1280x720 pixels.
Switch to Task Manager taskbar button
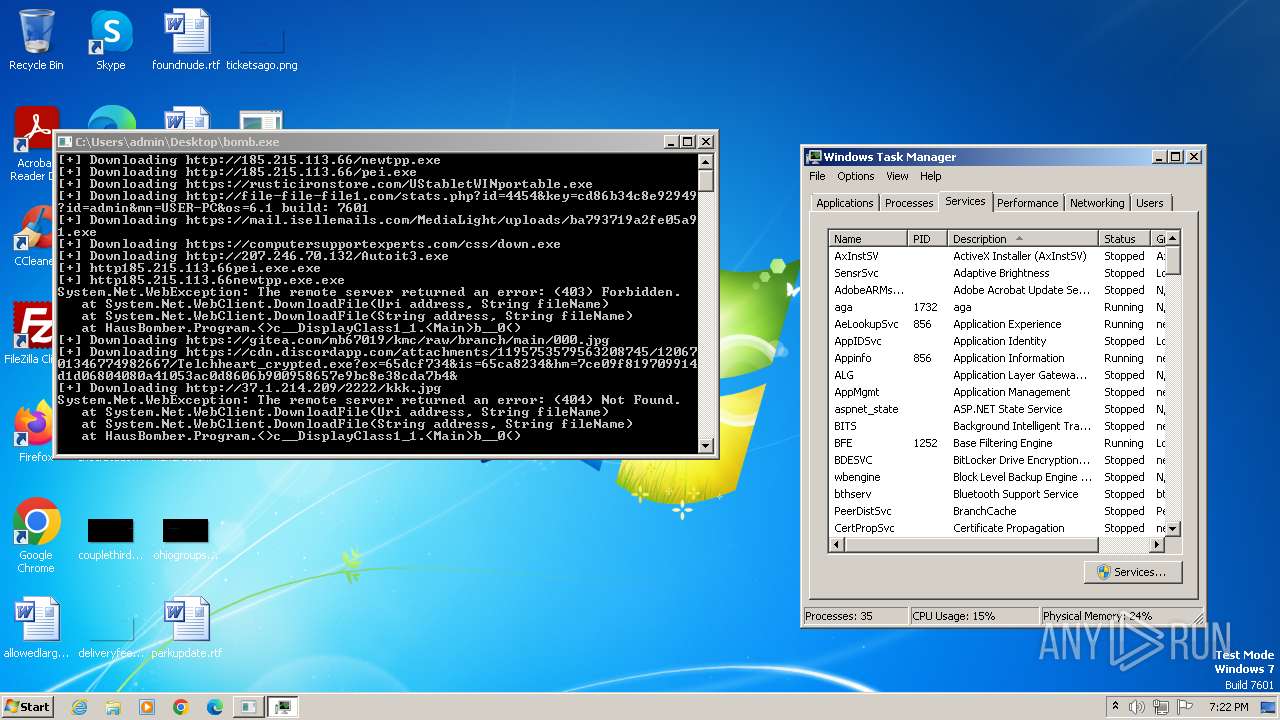(x=284, y=707)
